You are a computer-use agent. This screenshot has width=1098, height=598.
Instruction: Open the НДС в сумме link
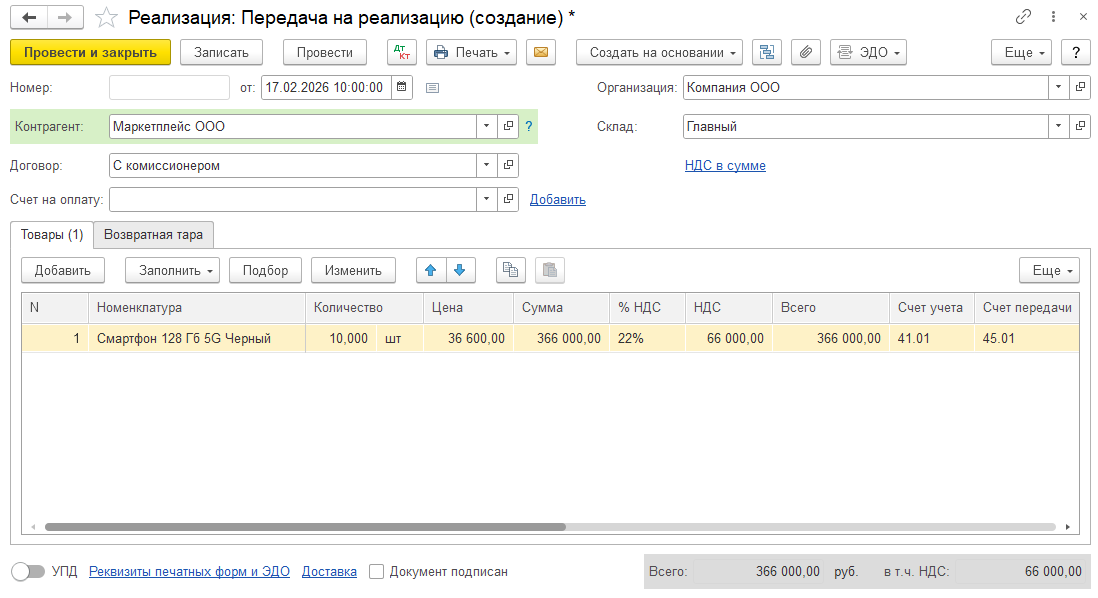pos(725,166)
